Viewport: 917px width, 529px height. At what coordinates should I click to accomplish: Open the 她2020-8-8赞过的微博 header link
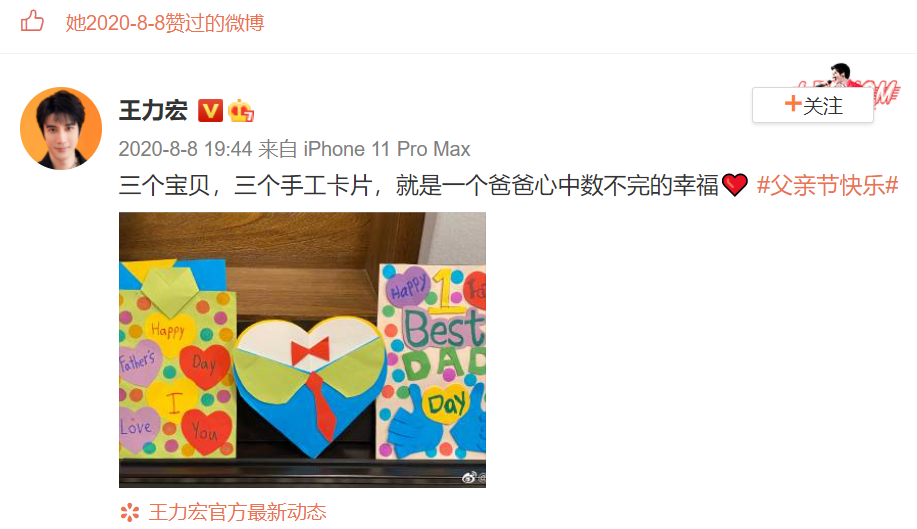[165, 23]
